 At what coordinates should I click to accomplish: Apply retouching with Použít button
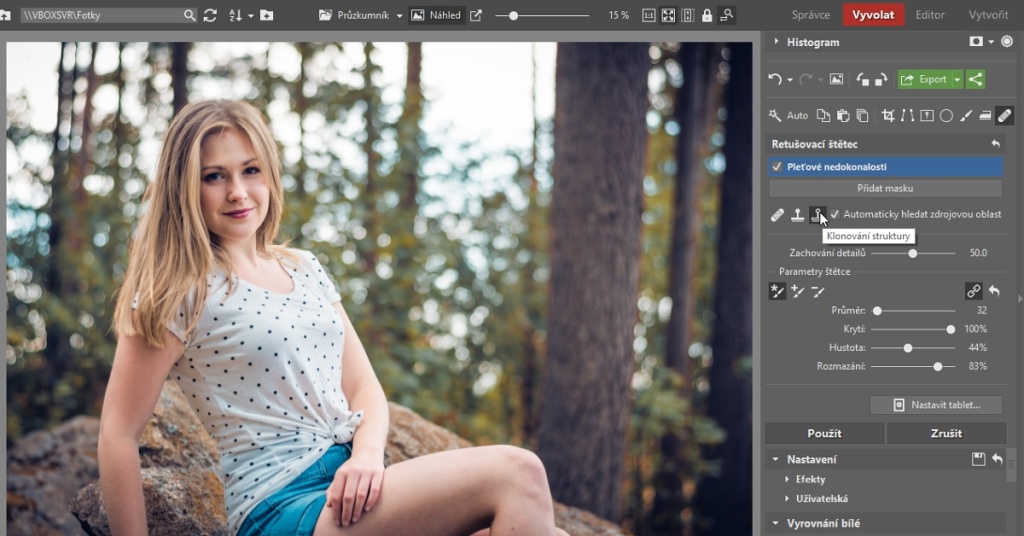pos(824,434)
